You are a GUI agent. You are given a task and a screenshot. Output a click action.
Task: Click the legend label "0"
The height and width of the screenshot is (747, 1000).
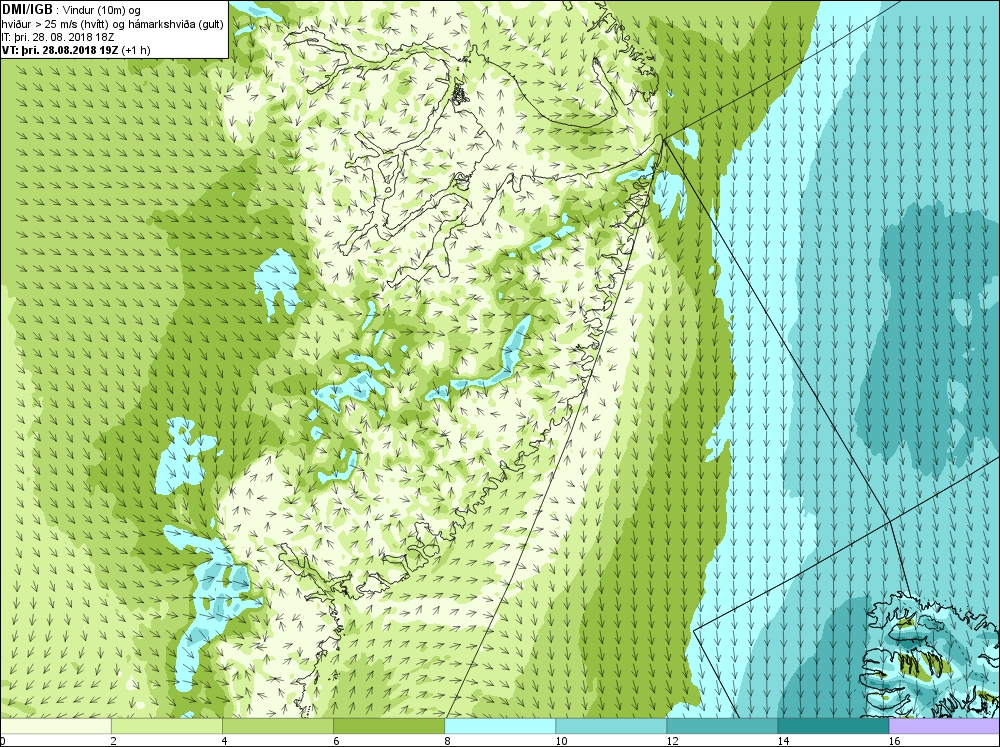(3, 741)
